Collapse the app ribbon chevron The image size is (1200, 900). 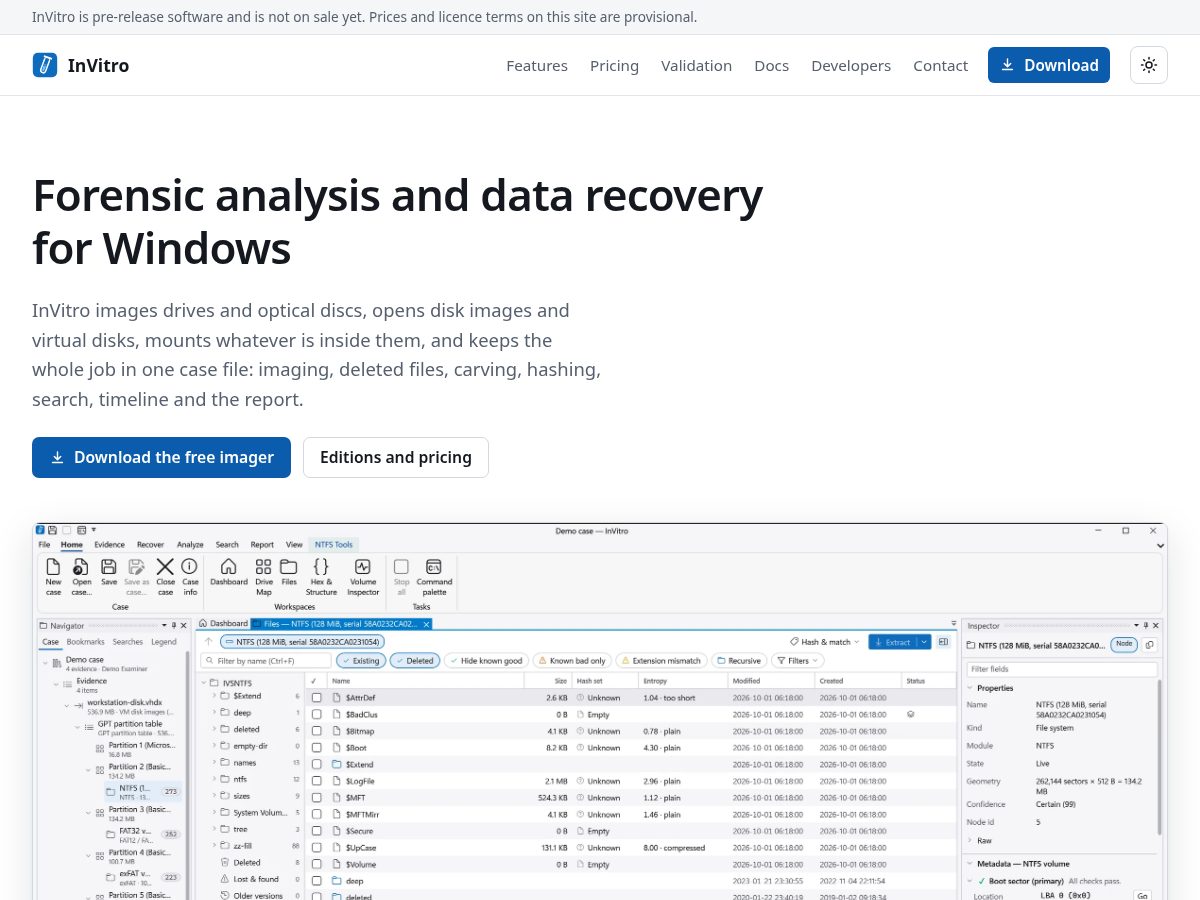point(1160,546)
